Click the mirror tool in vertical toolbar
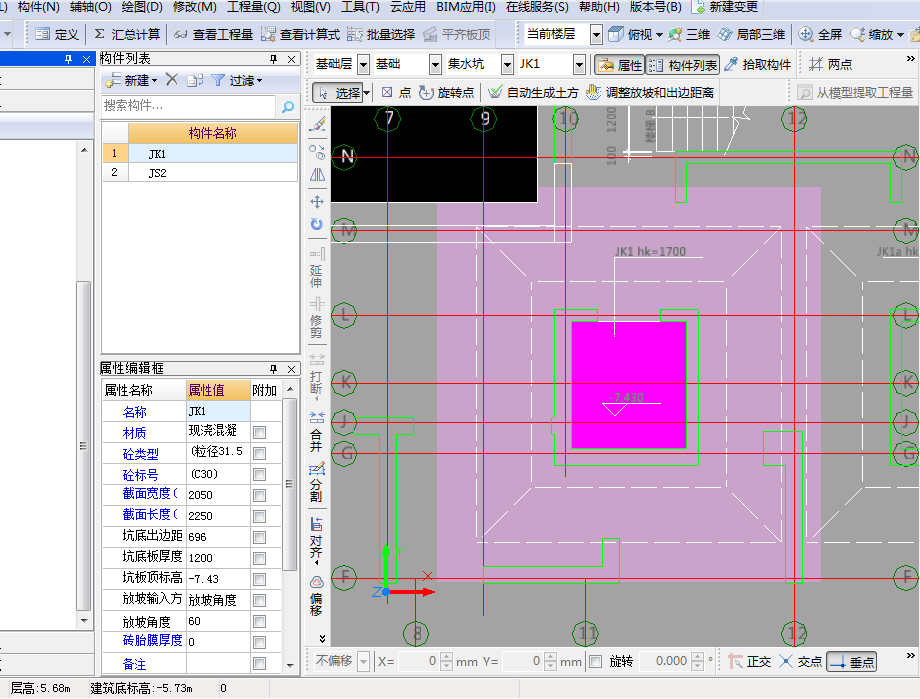 [x=317, y=175]
